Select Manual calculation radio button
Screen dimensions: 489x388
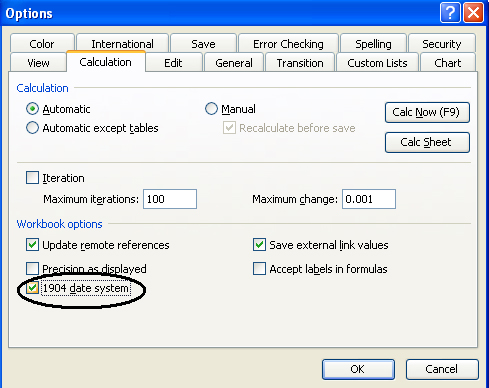click(x=211, y=109)
